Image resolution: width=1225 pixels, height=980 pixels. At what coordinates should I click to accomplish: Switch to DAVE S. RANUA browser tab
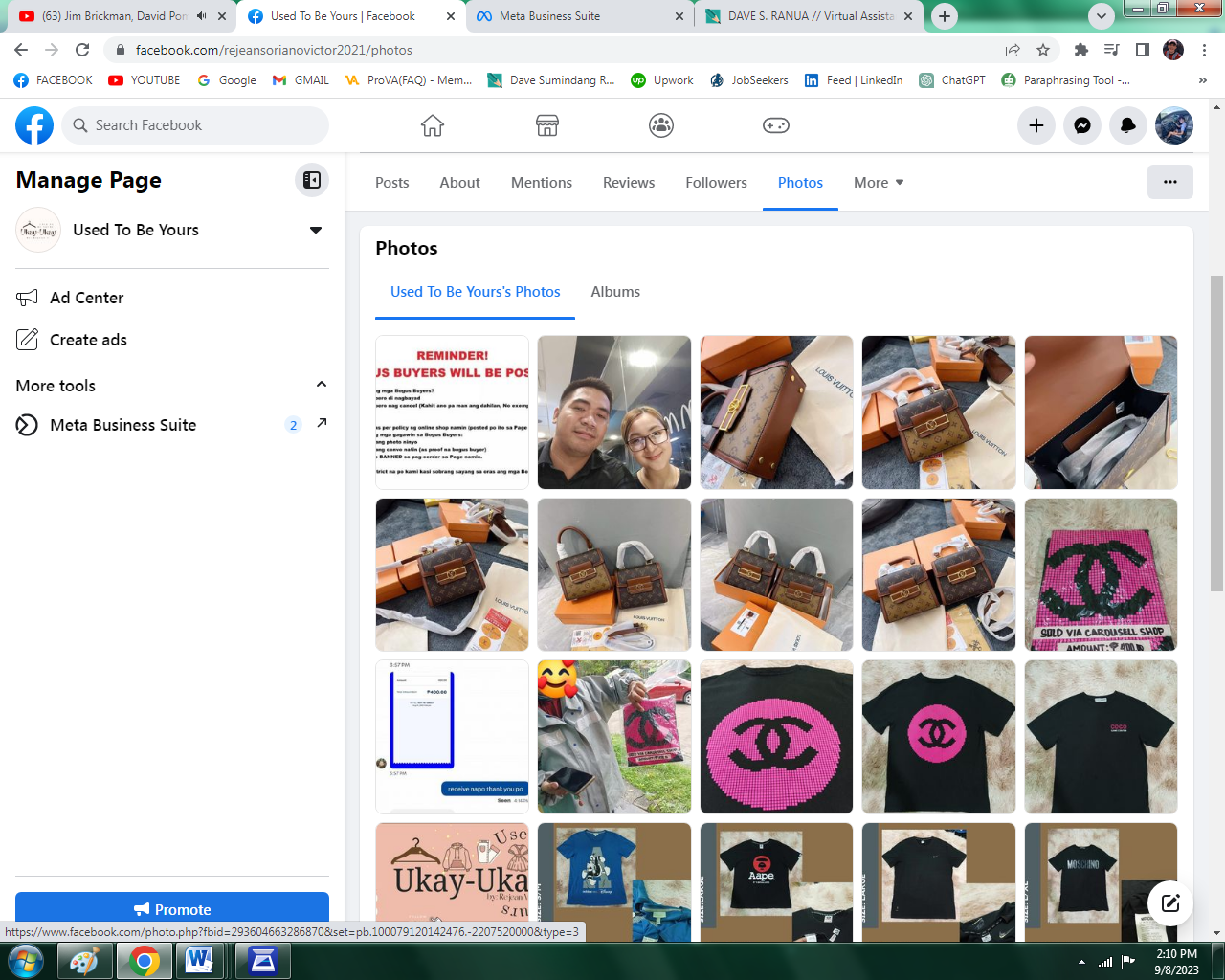point(810,16)
